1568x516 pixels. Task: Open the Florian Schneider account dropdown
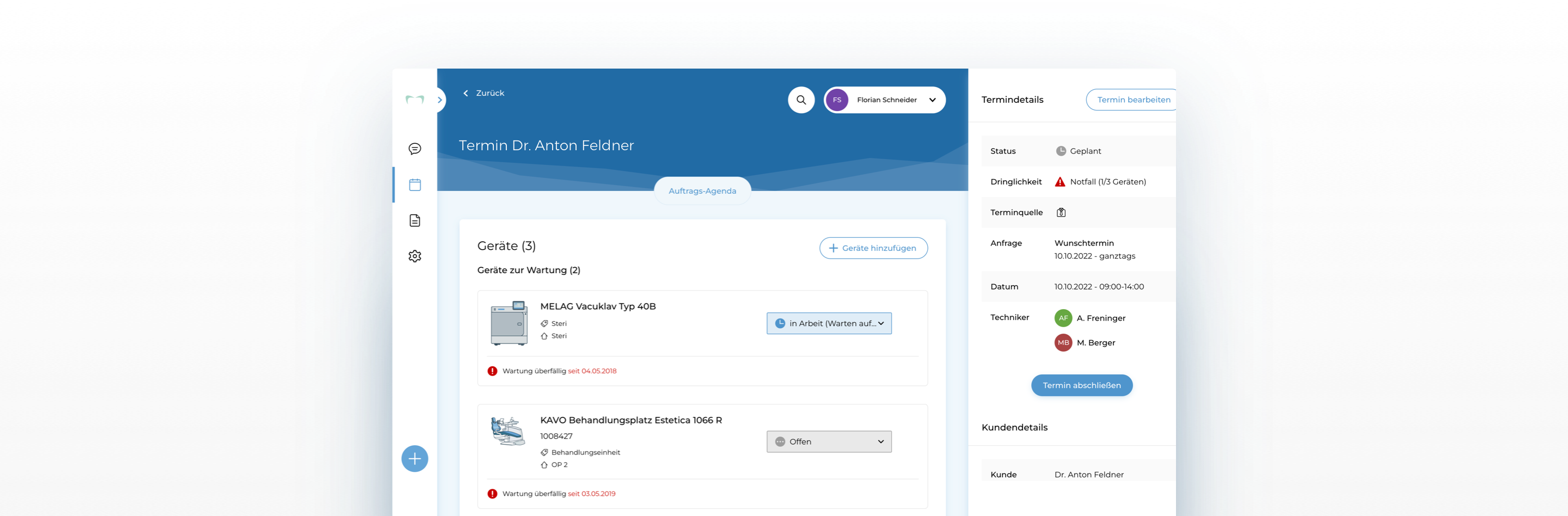click(x=884, y=100)
